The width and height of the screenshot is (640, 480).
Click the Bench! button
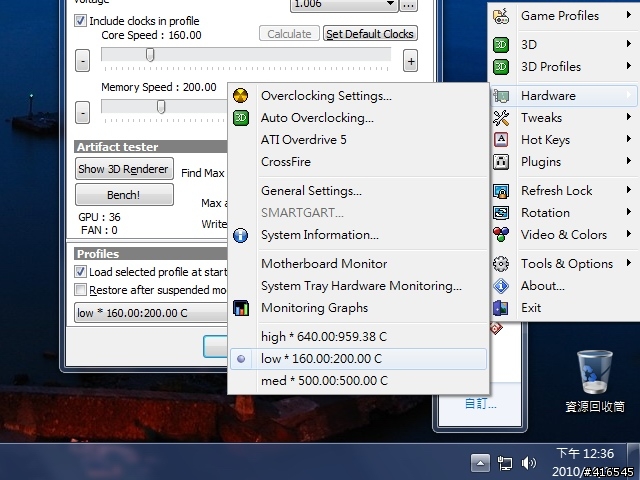coord(124,195)
